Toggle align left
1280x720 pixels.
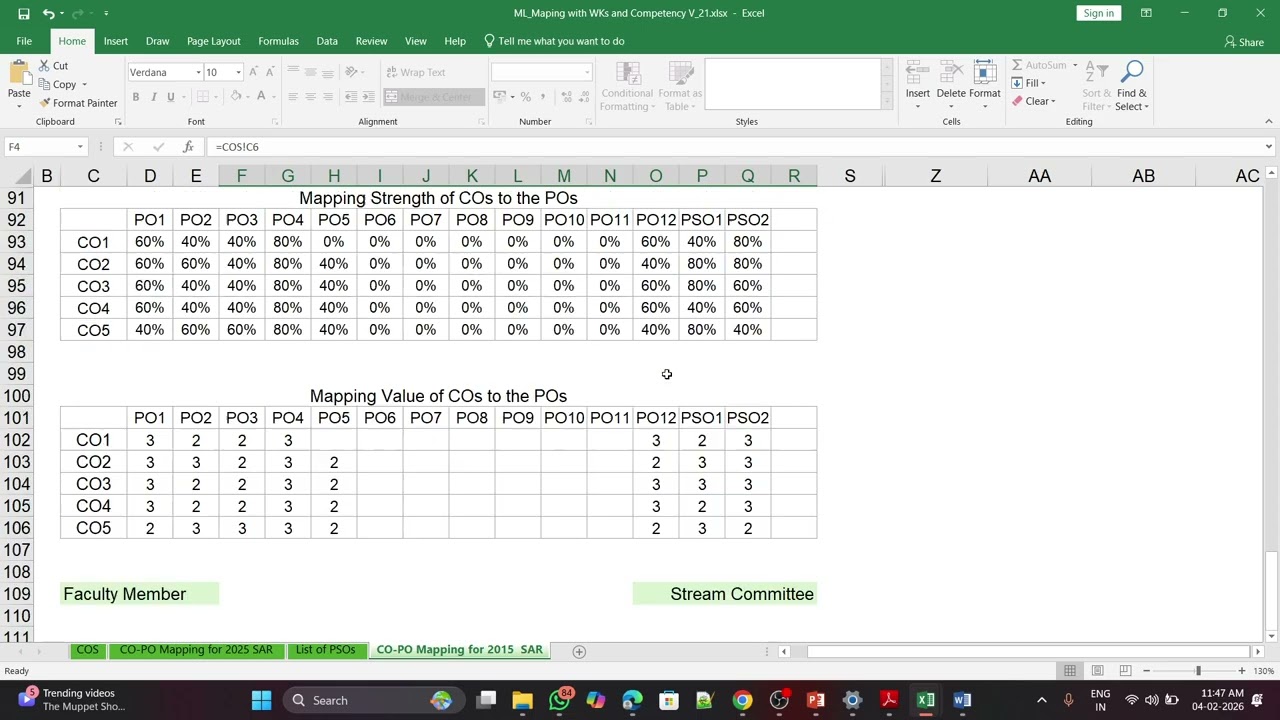click(293, 97)
